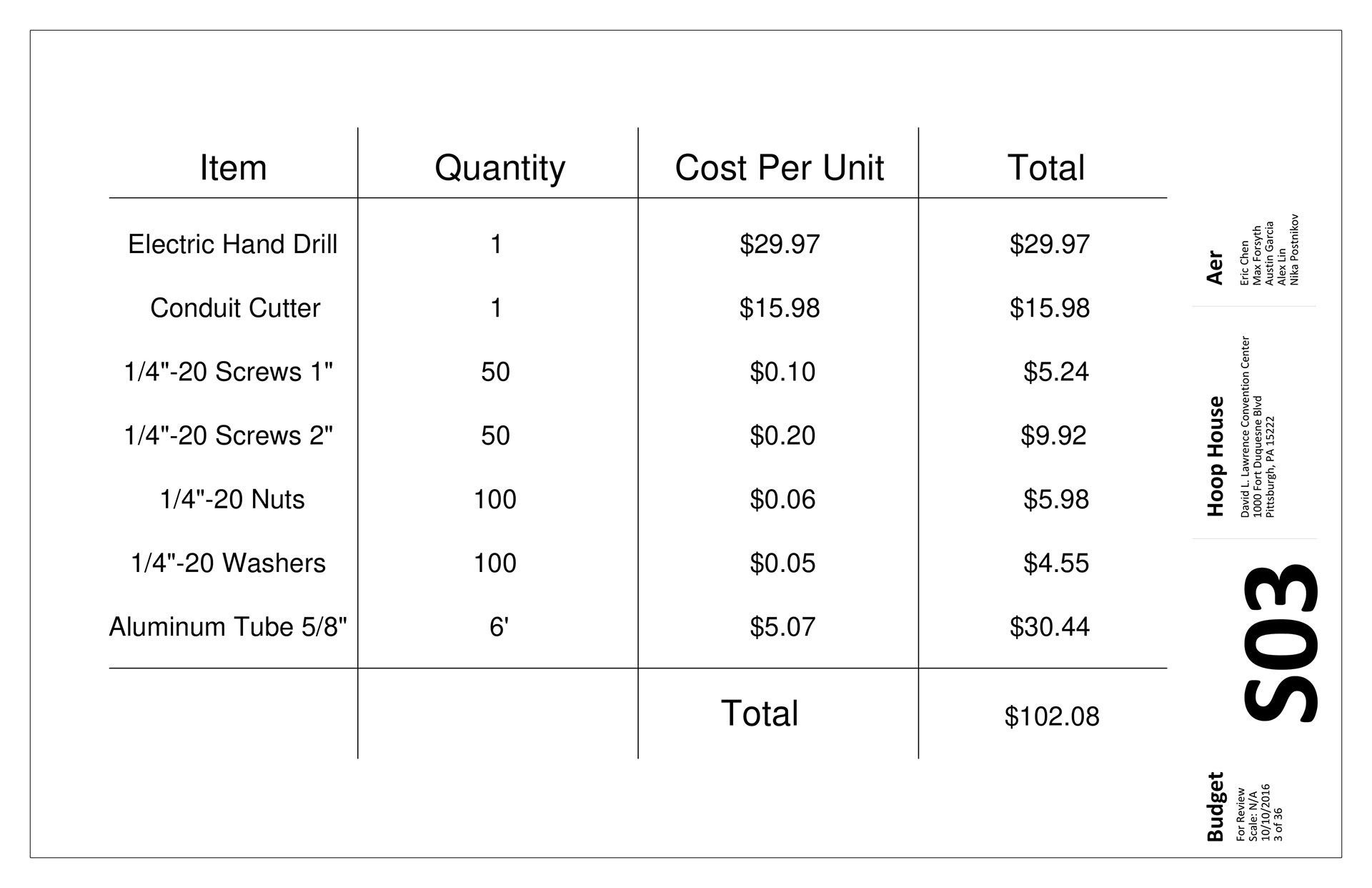The height and width of the screenshot is (888, 1372).
Task: Select the 1/4"-20 Nuts entry
Action: coord(232,499)
